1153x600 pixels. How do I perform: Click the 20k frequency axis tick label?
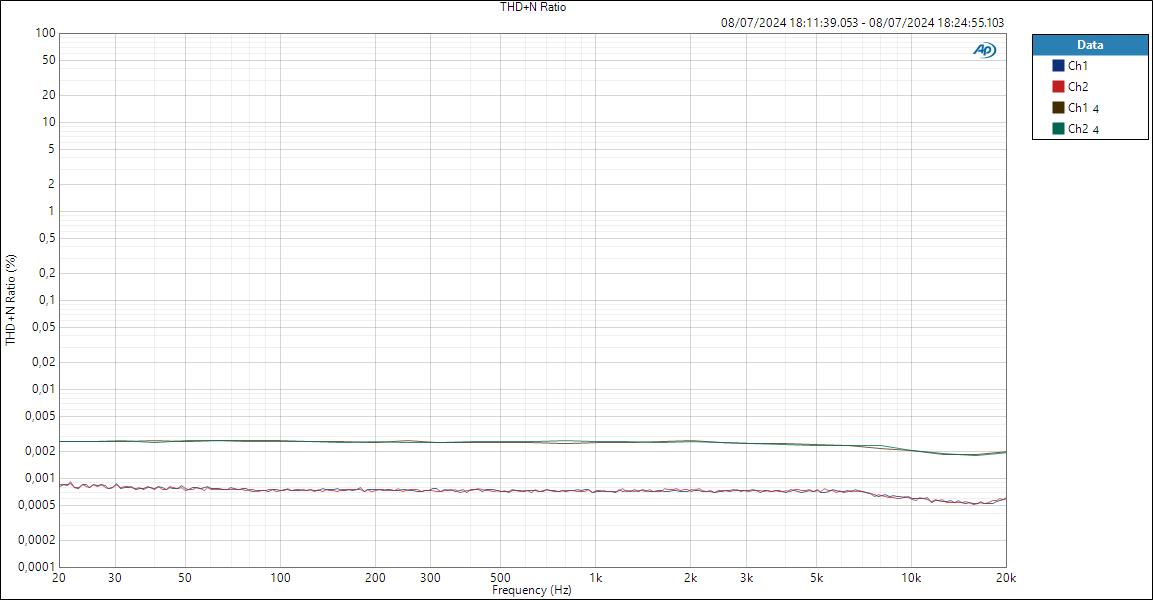tap(1005, 578)
